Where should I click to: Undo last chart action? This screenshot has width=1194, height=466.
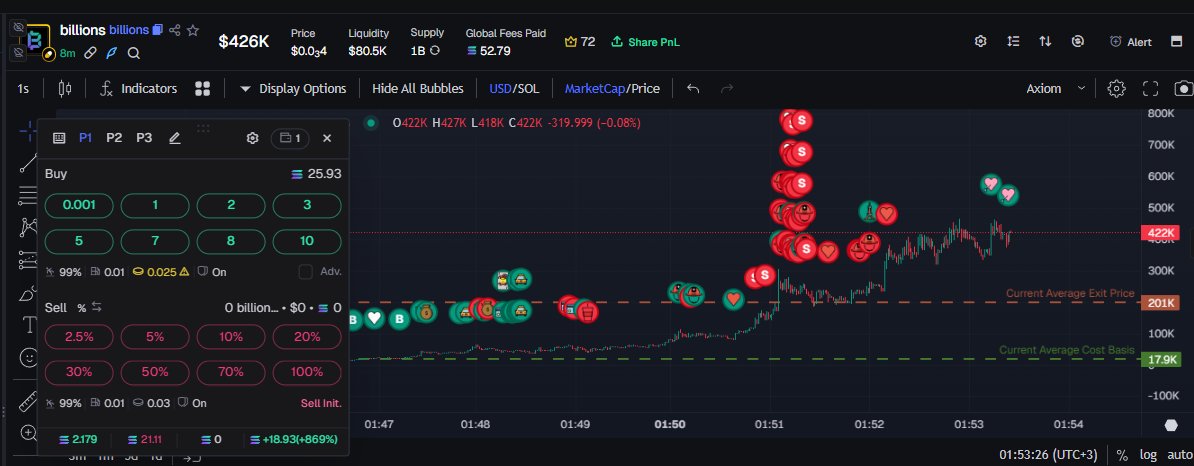(693, 89)
